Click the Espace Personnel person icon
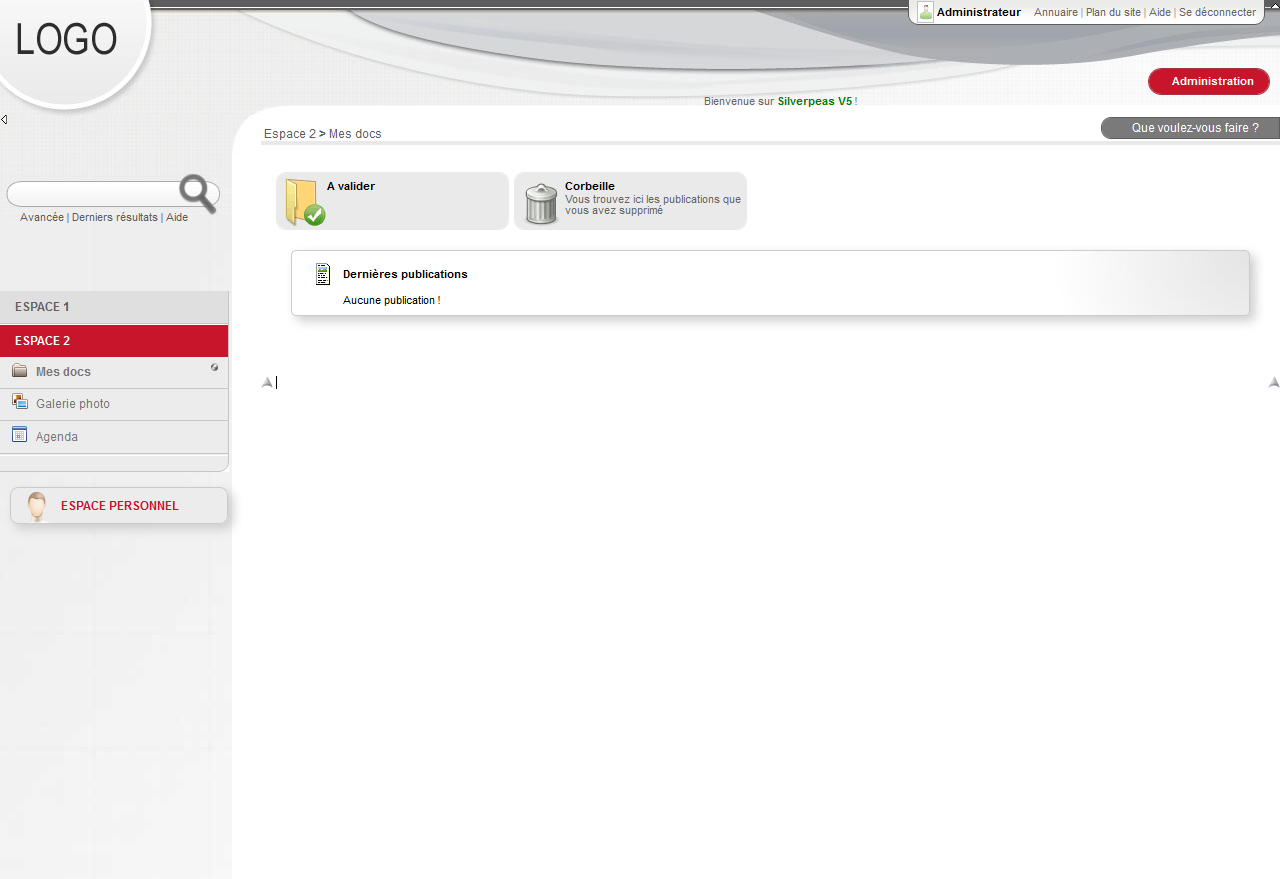The image size is (1280, 879). pos(37,506)
